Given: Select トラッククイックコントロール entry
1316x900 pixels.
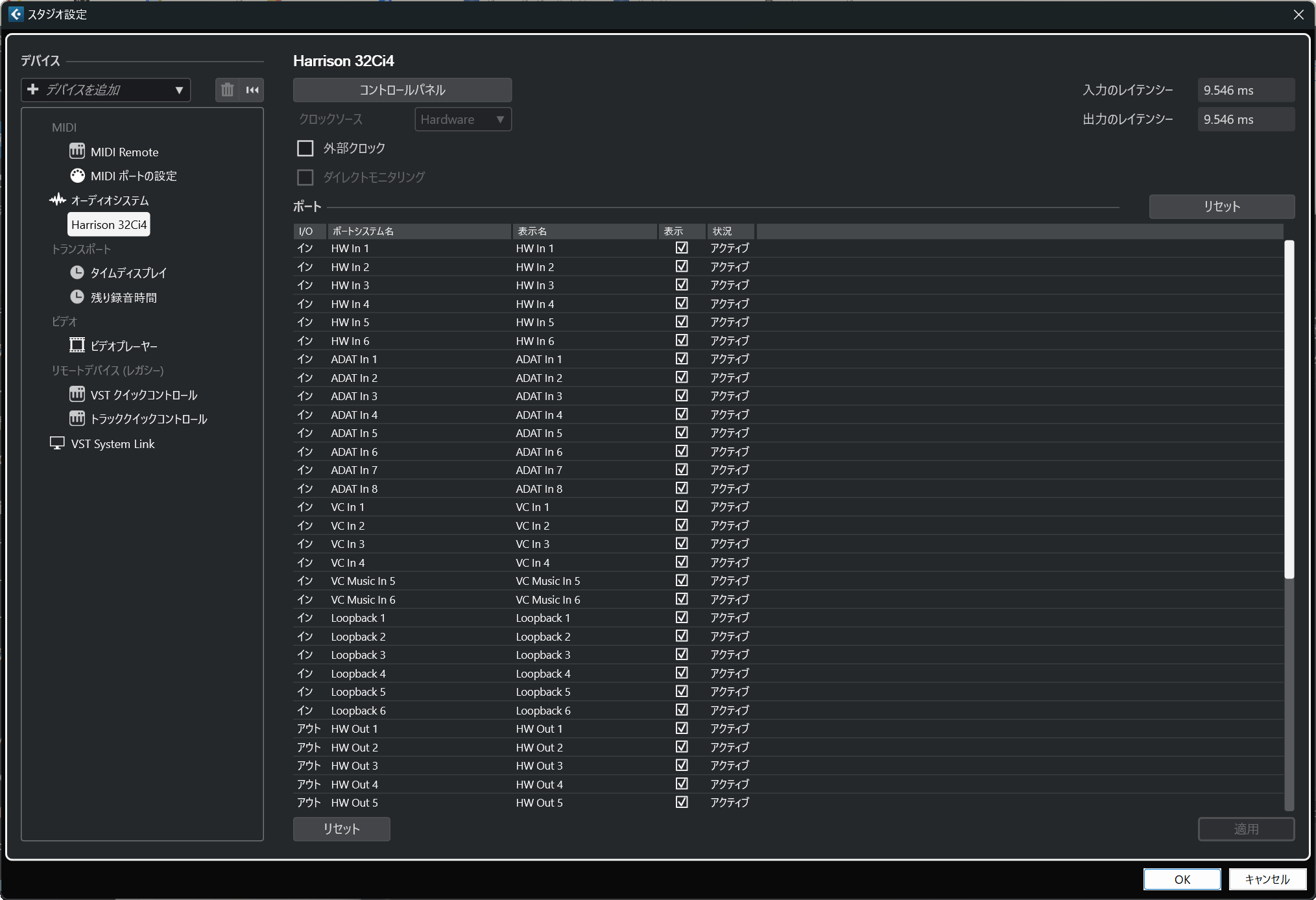Looking at the screenshot, I should [x=149, y=419].
